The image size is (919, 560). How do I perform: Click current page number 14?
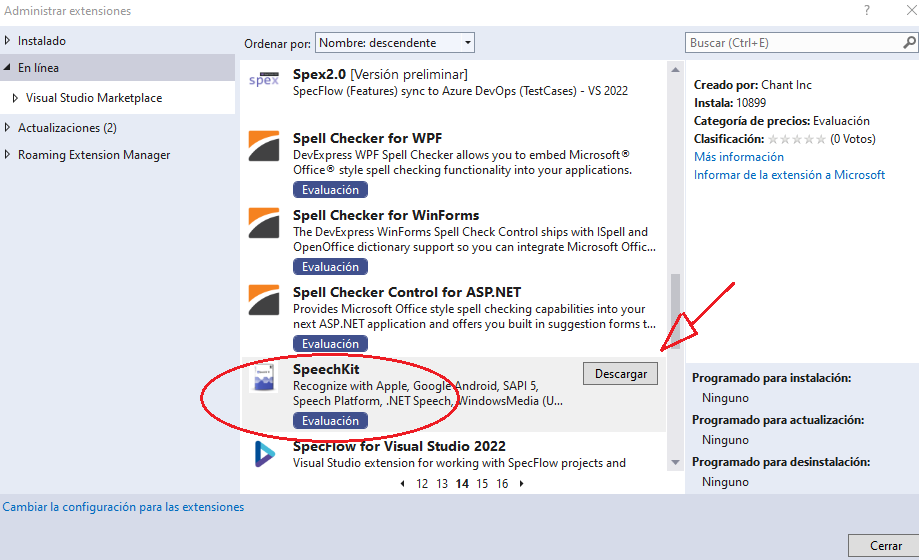pyautogui.click(x=462, y=484)
